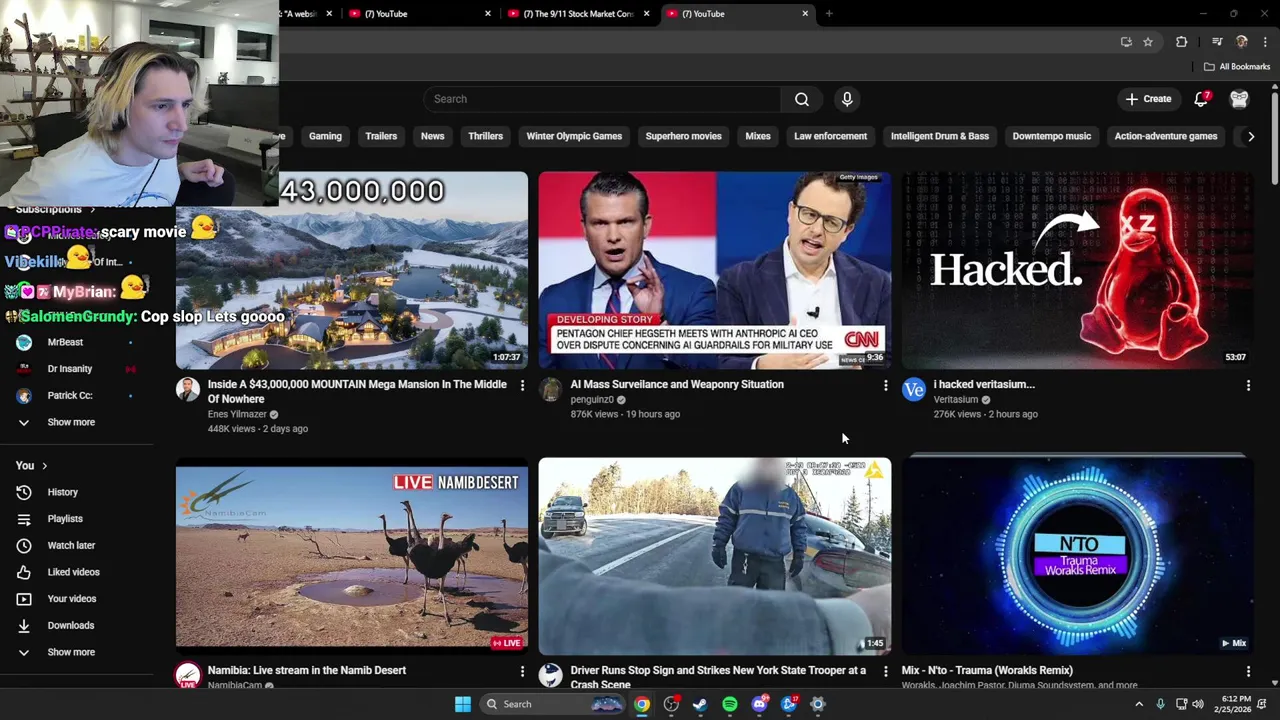Open a new browser tab
Viewport: 1280px width, 720px height.
click(x=829, y=14)
